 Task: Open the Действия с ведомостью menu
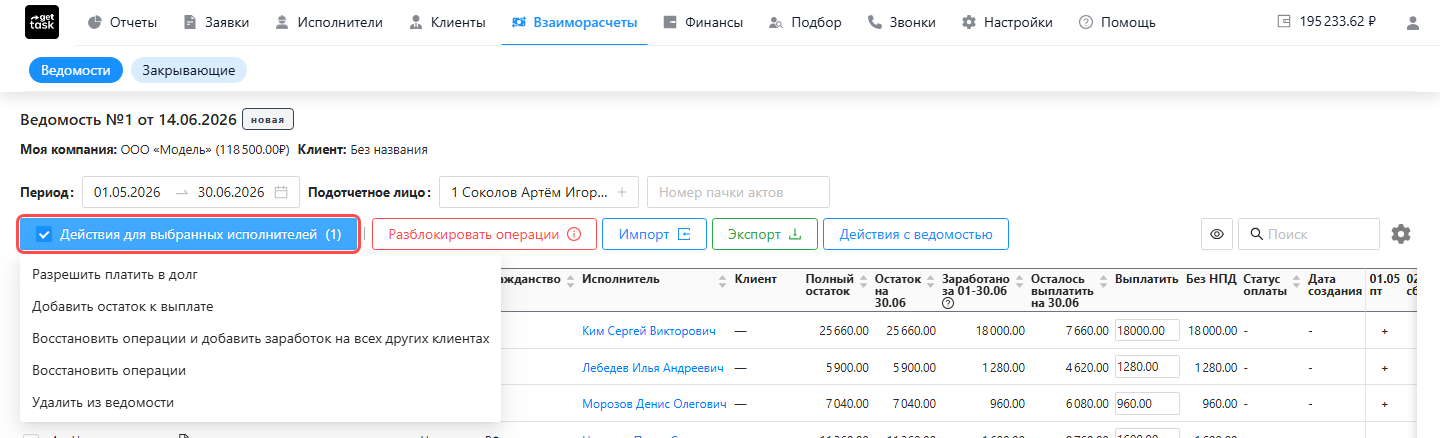pos(916,234)
